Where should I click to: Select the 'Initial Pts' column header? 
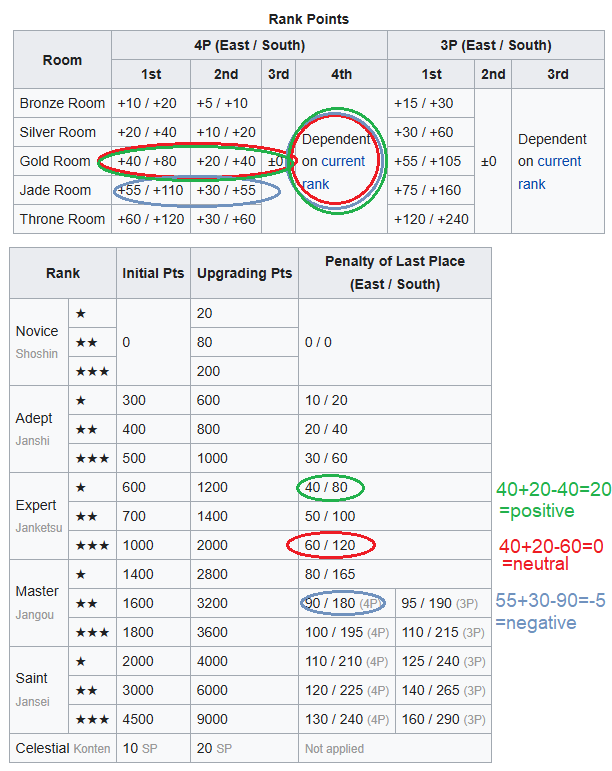click(x=153, y=273)
